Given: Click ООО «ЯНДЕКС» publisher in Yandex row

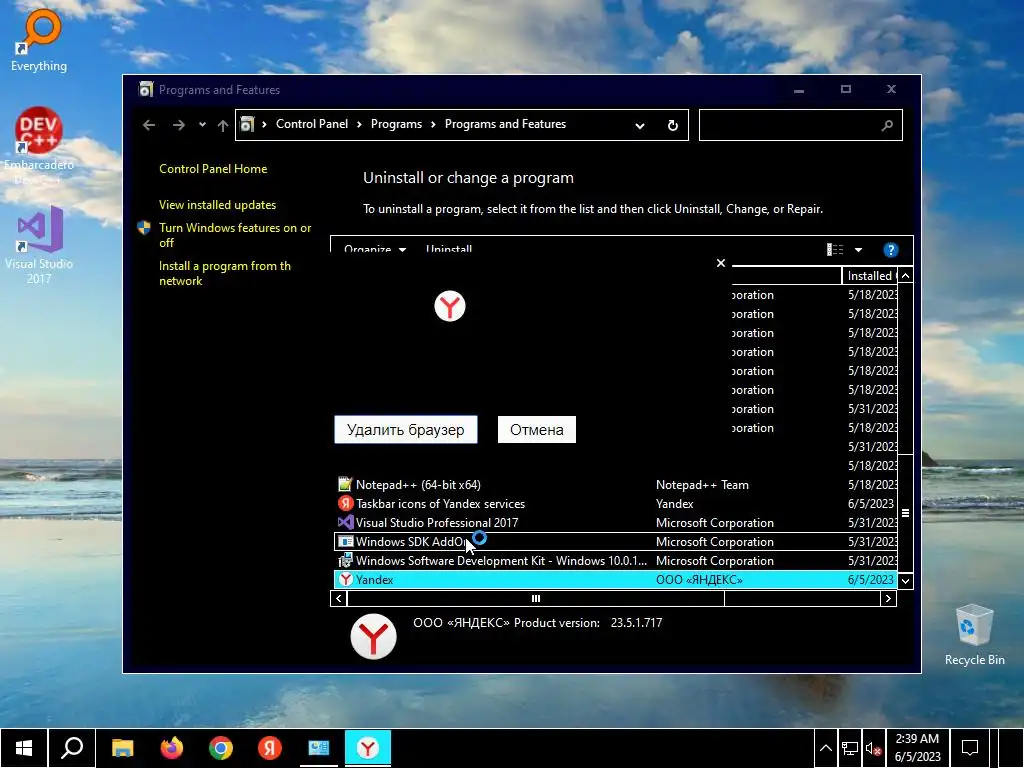Looking at the screenshot, I should (699, 579).
